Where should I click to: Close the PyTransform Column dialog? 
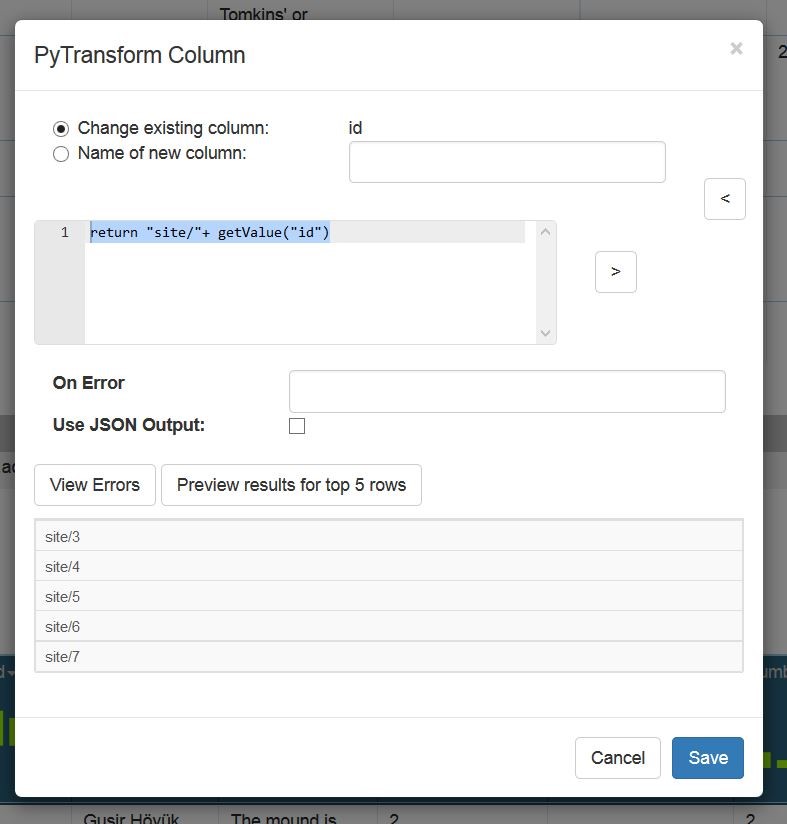point(736,49)
